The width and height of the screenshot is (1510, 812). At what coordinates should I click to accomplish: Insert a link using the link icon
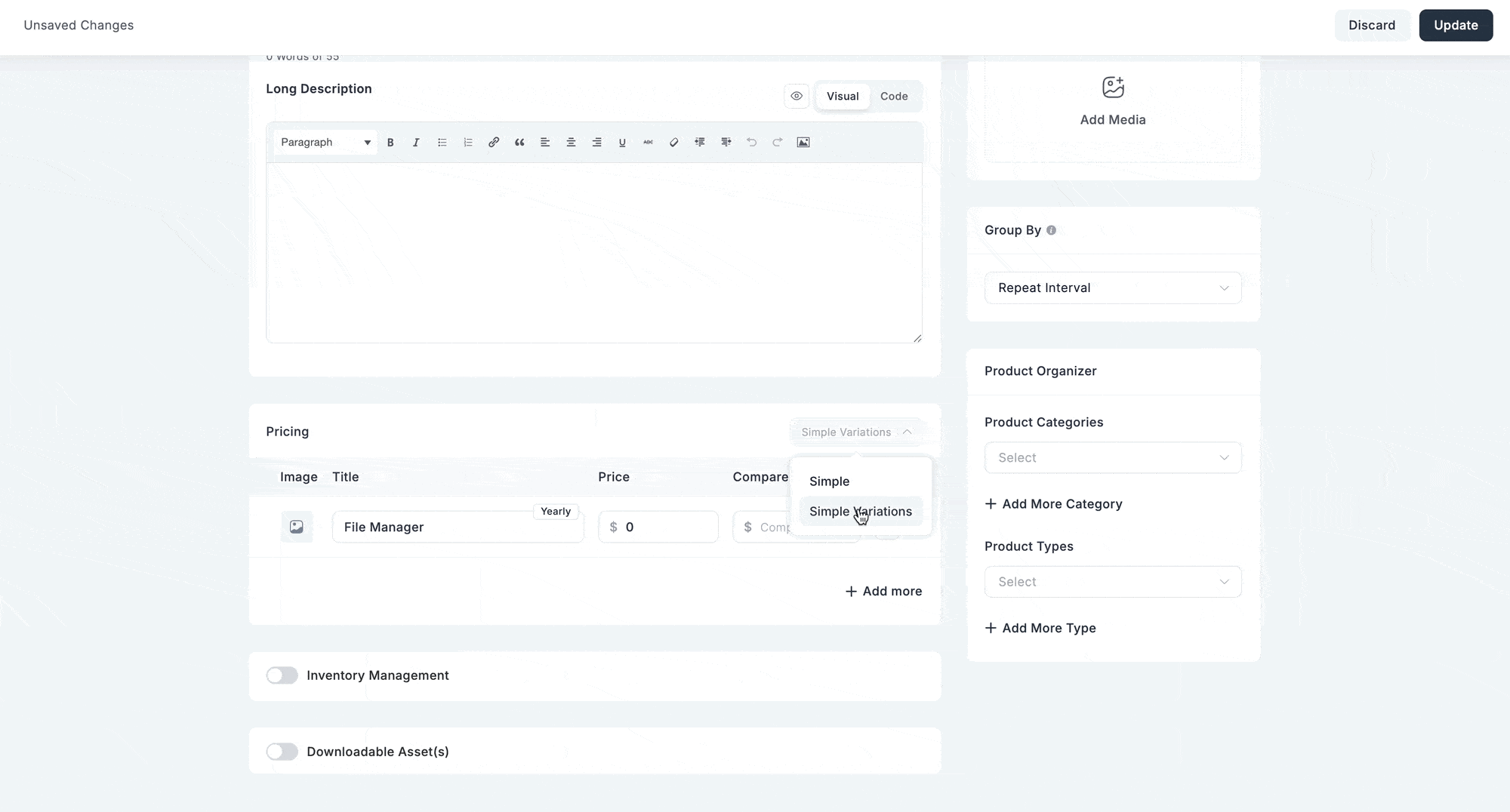[x=494, y=143]
